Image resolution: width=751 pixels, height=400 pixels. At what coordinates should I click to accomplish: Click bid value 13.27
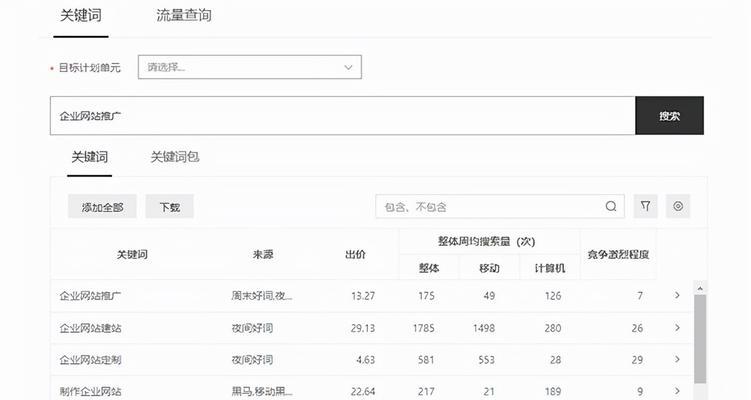[x=363, y=296]
